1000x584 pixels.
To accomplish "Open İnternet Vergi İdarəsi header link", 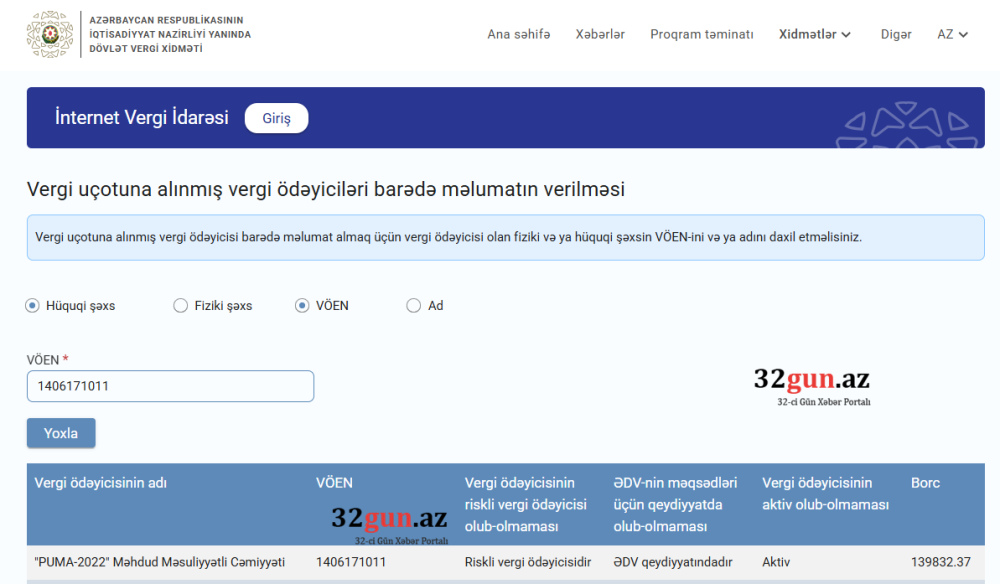I will tap(145, 117).
